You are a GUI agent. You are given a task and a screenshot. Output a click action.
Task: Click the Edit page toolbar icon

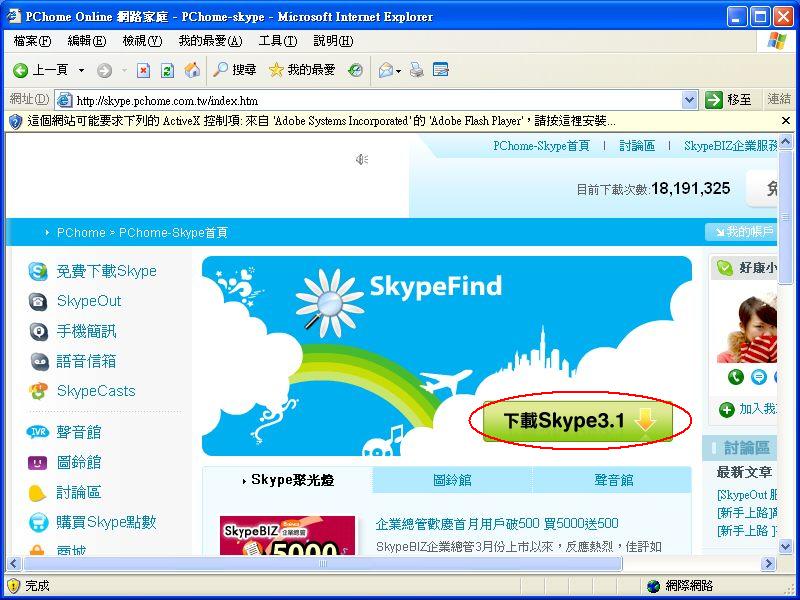[440, 70]
